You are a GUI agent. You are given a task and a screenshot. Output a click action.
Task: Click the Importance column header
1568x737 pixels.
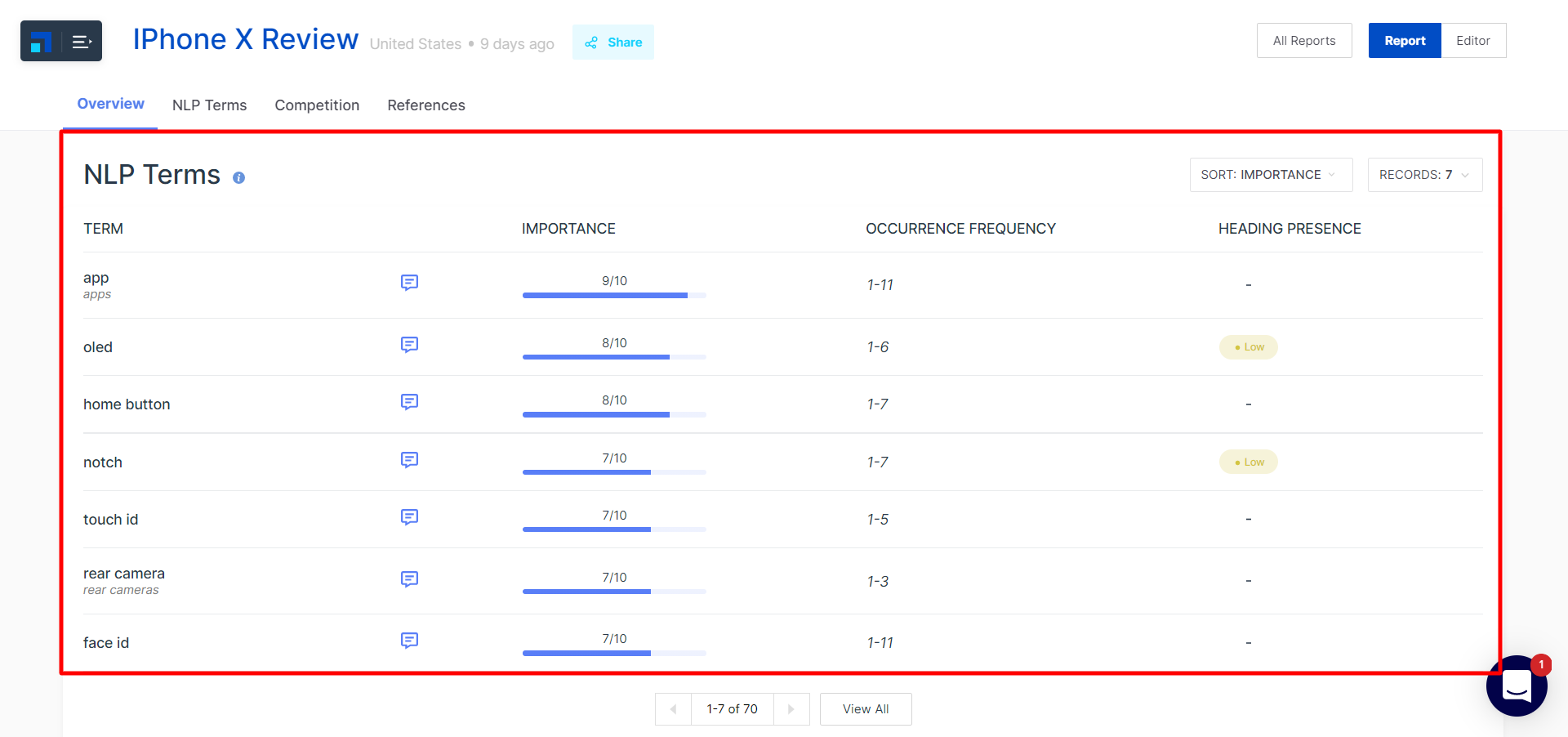pyautogui.click(x=568, y=229)
